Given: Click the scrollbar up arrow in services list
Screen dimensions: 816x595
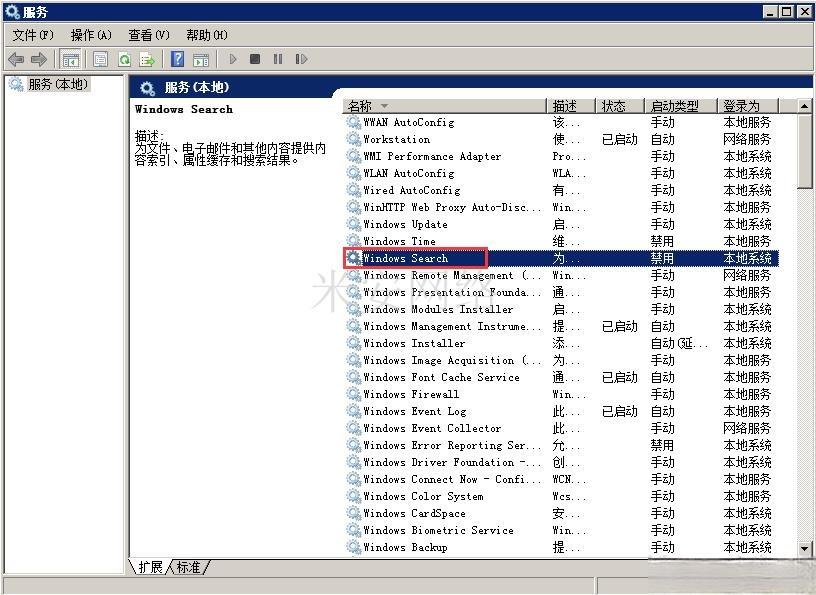Looking at the screenshot, I should click(x=804, y=106).
